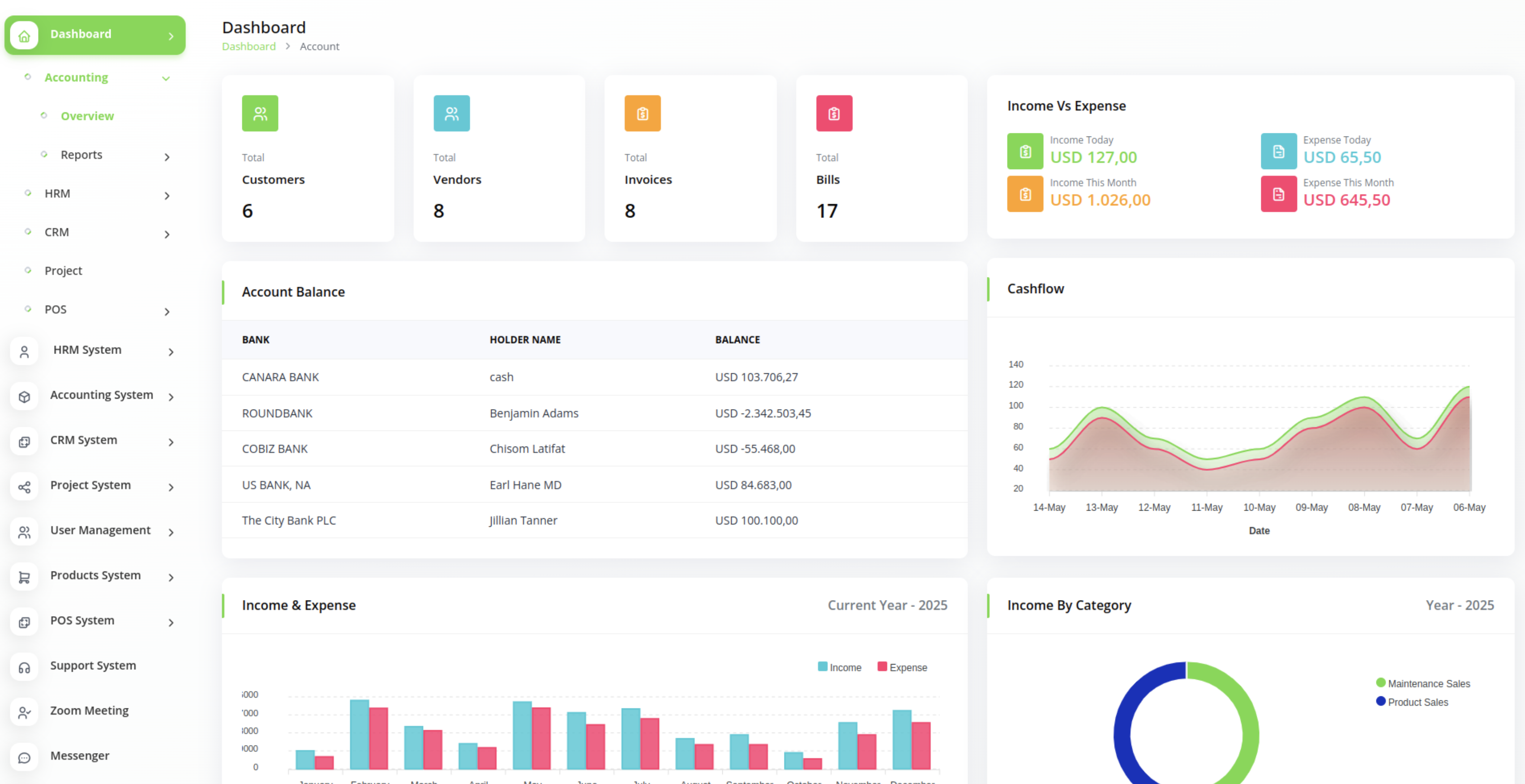Click the green Income Today icon

click(x=1025, y=151)
